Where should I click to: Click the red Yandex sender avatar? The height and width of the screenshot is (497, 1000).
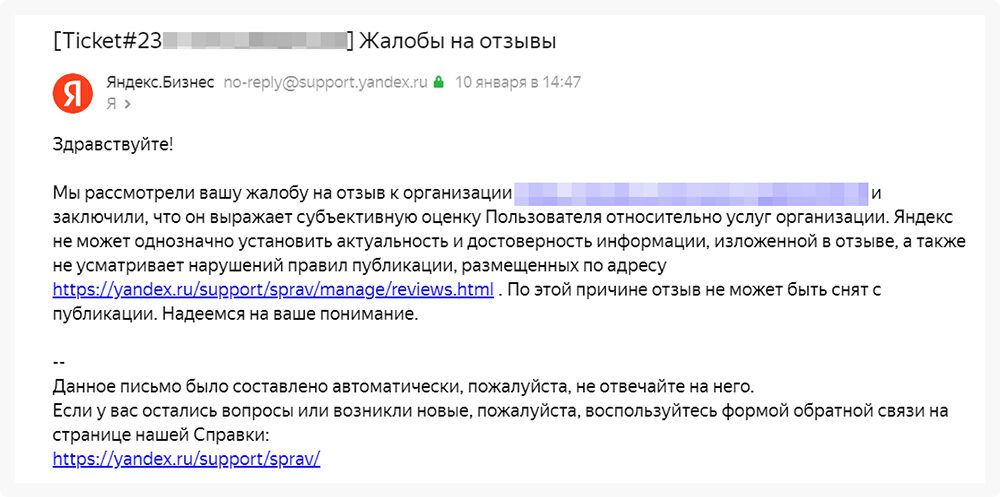coord(72,92)
